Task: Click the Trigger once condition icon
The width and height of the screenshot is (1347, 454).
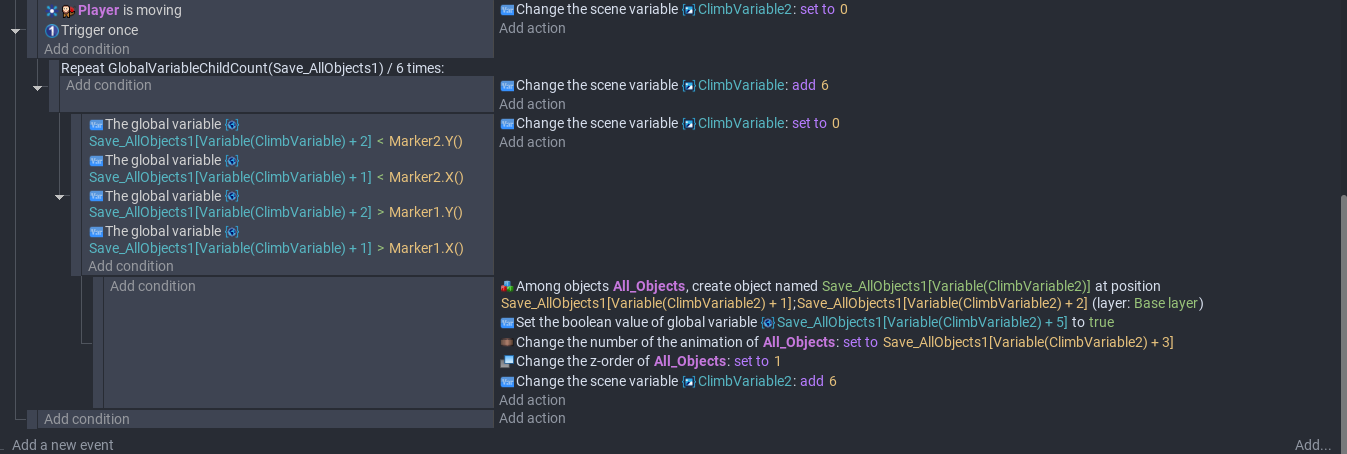Action: coord(52,31)
